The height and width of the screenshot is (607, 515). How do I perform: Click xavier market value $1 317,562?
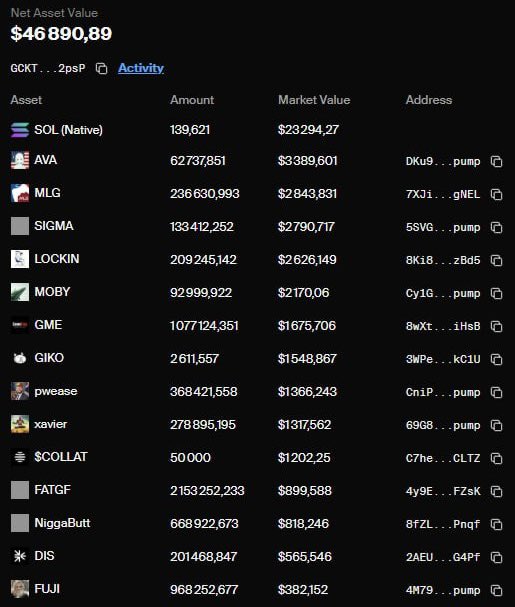click(304, 425)
